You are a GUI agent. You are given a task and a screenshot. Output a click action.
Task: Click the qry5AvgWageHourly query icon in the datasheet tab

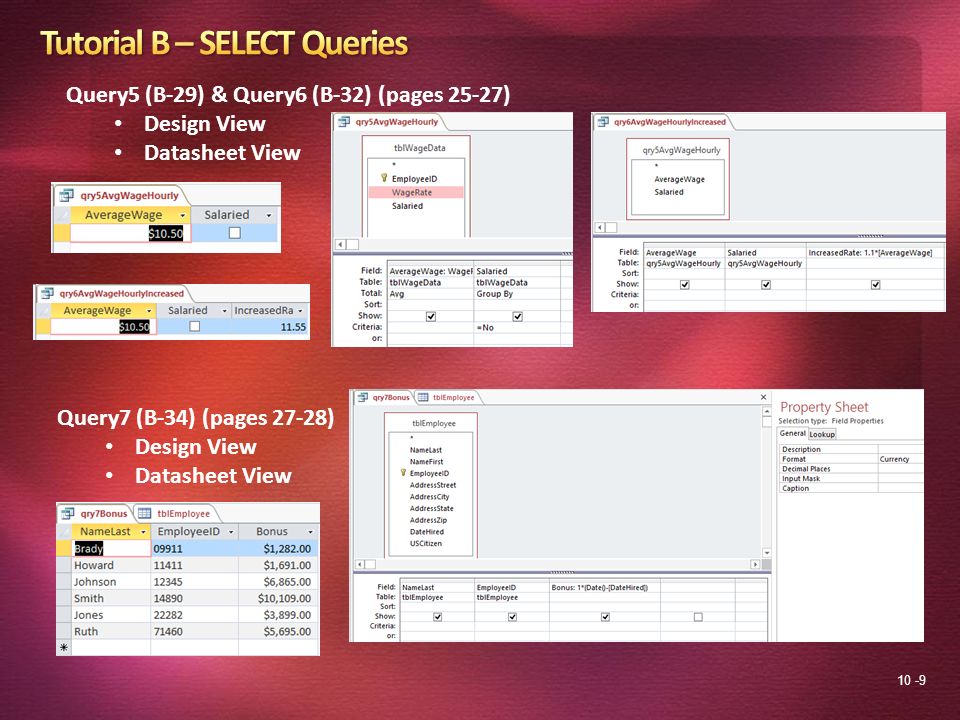(x=66, y=195)
